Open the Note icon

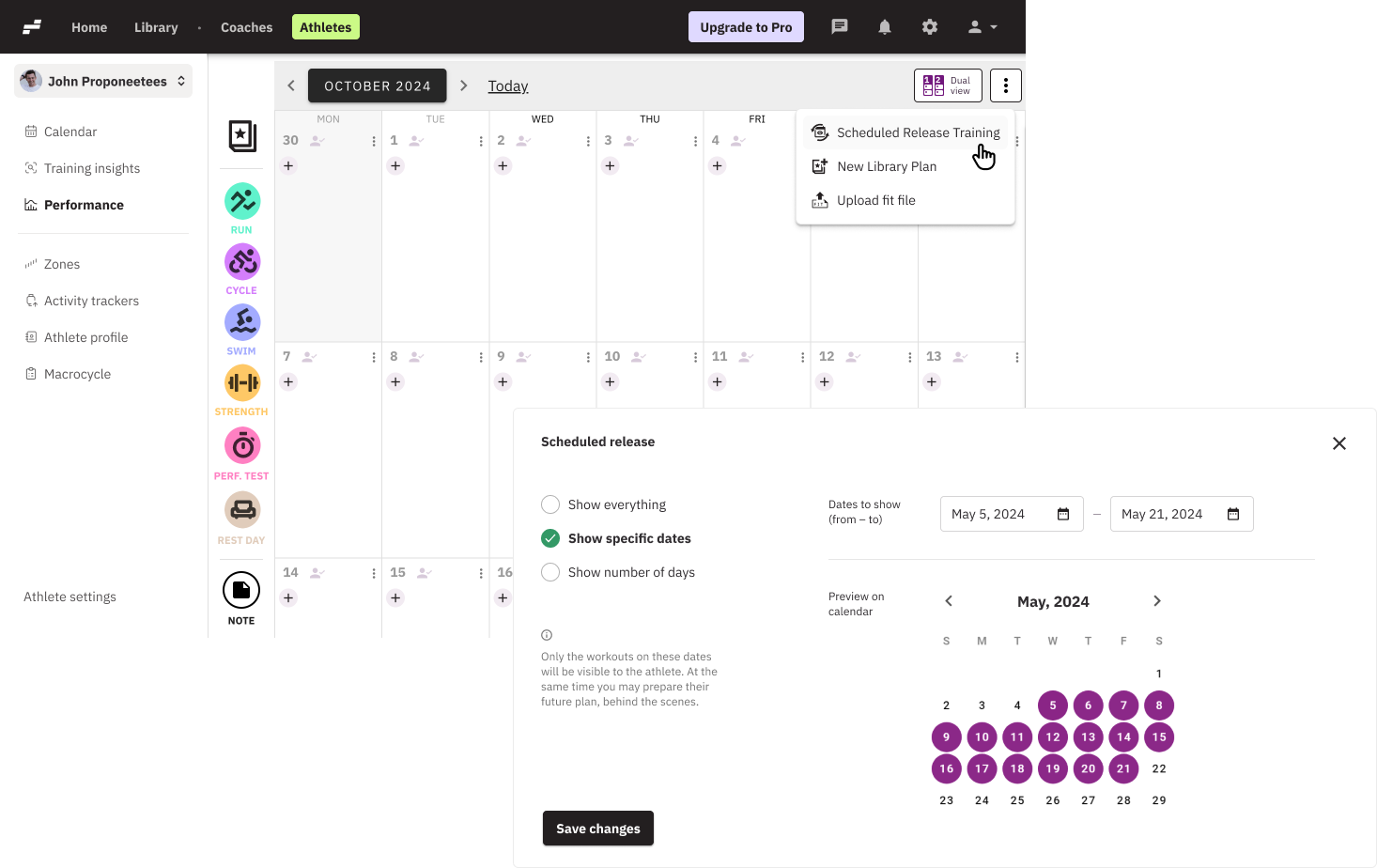click(x=241, y=590)
